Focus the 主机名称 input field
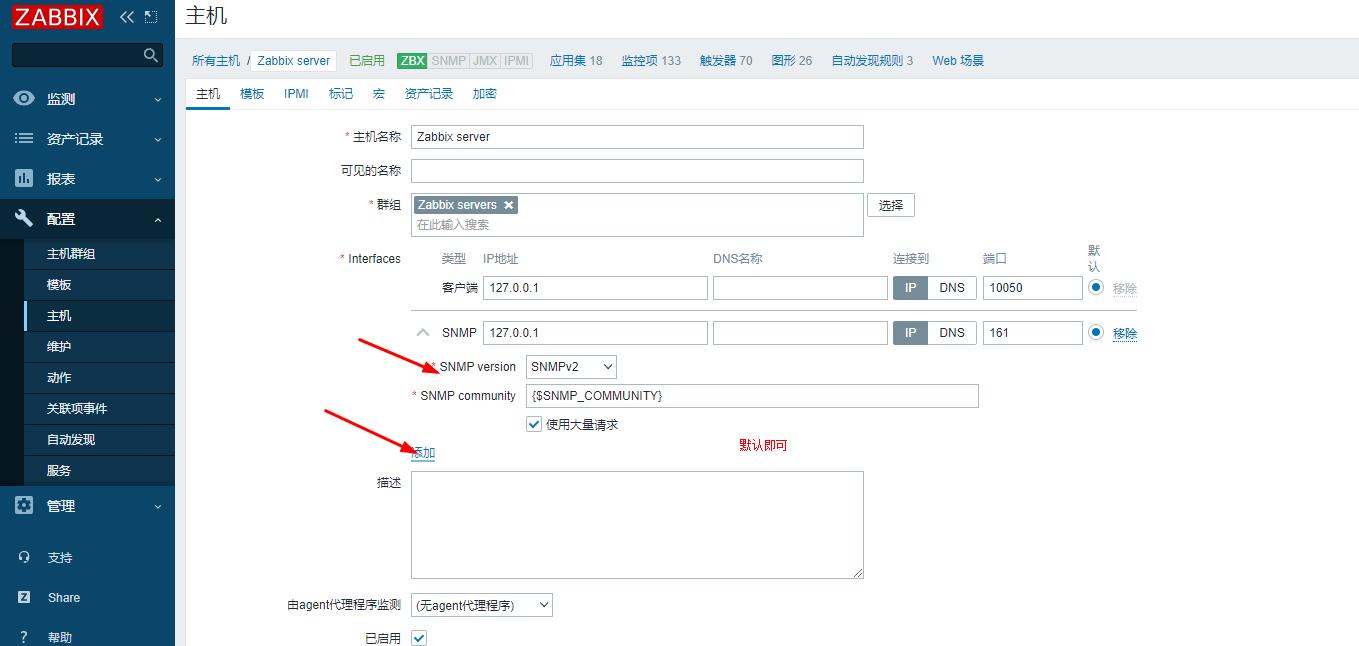 pyautogui.click(x=637, y=137)
